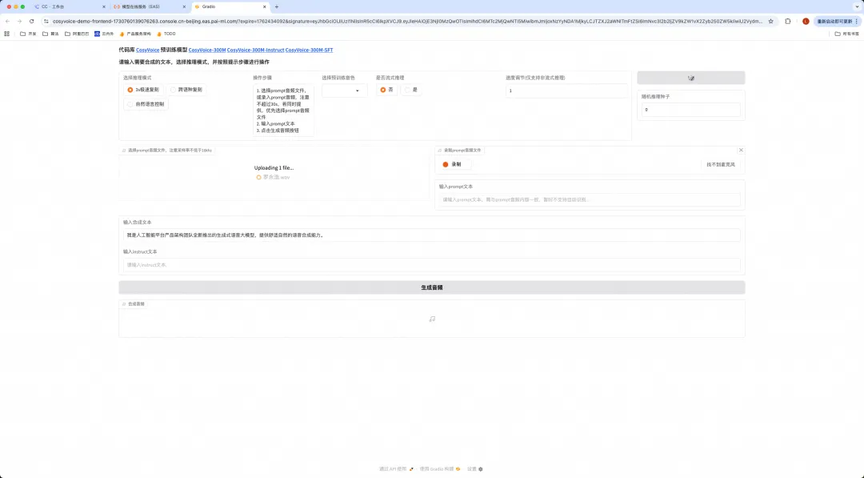Reload the page
This screenshot has width=864, height=478.
click(31, 21)
